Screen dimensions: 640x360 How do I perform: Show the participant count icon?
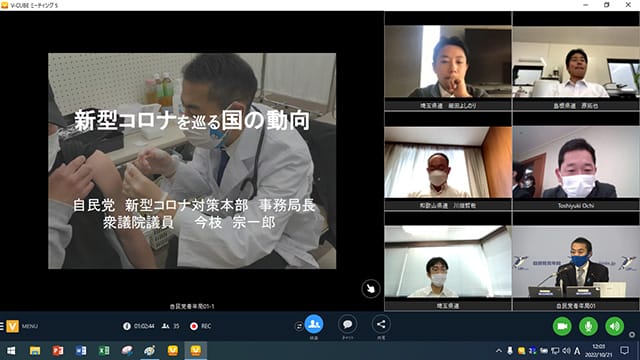coord(165,326)
